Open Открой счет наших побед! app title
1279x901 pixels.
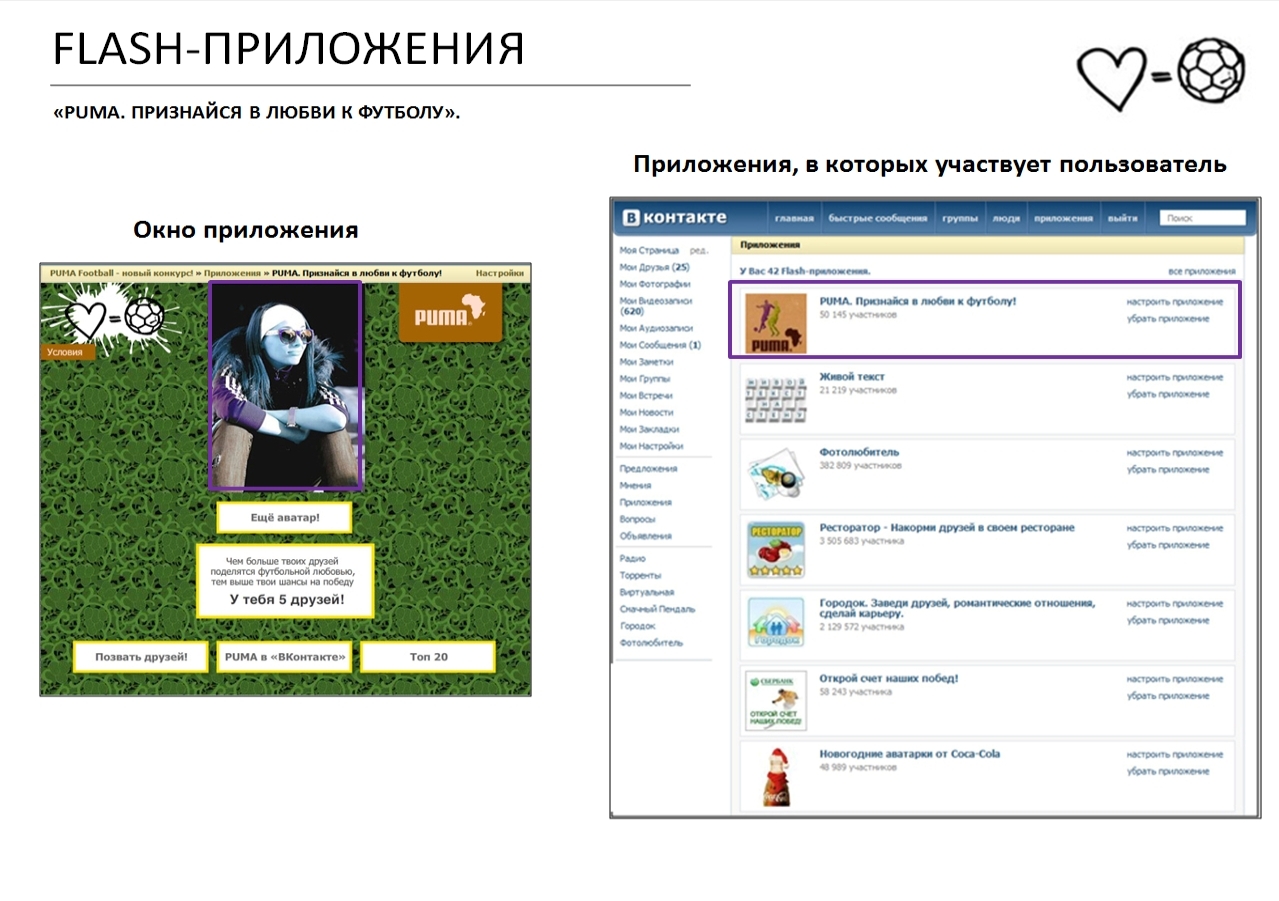coord(888,678)
